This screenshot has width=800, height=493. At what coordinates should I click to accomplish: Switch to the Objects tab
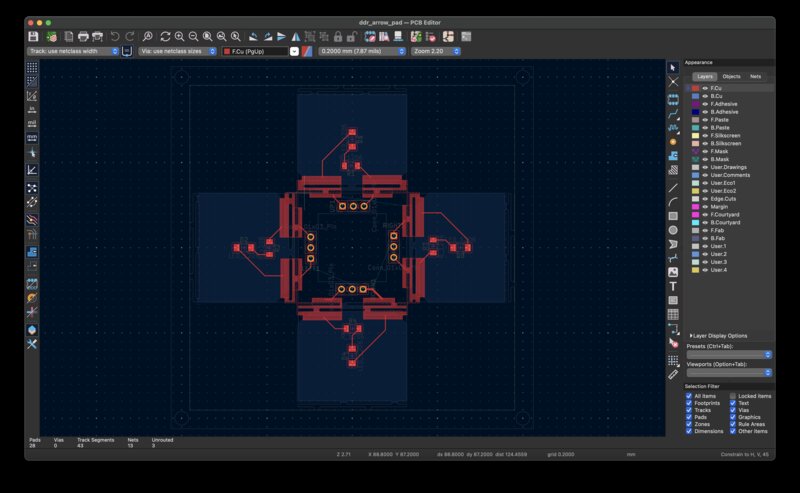click(731, 76)
